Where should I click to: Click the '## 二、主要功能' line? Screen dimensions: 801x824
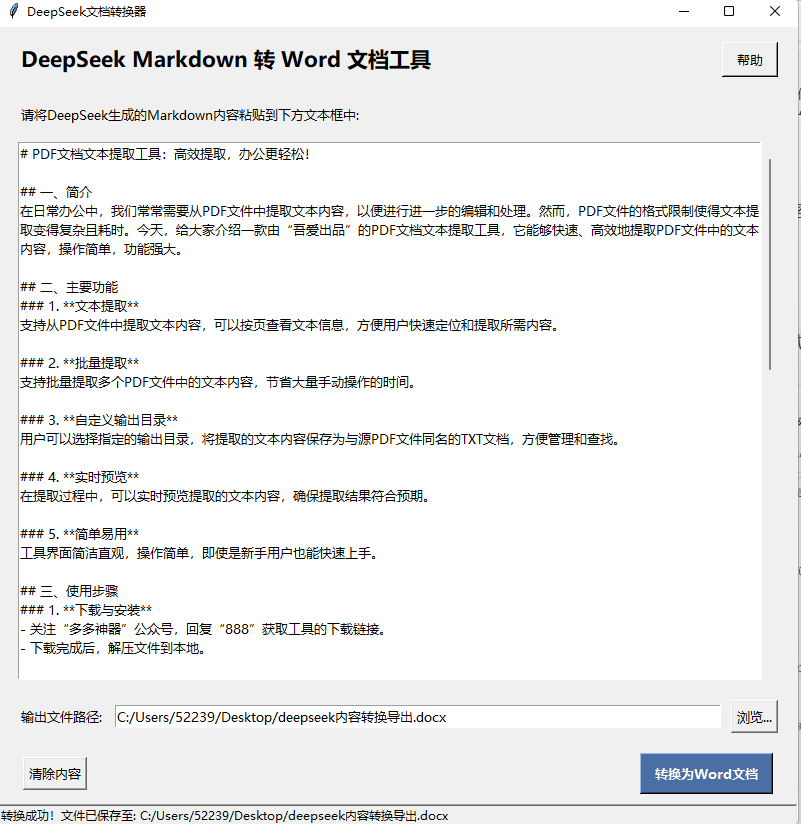pos(69,287)
